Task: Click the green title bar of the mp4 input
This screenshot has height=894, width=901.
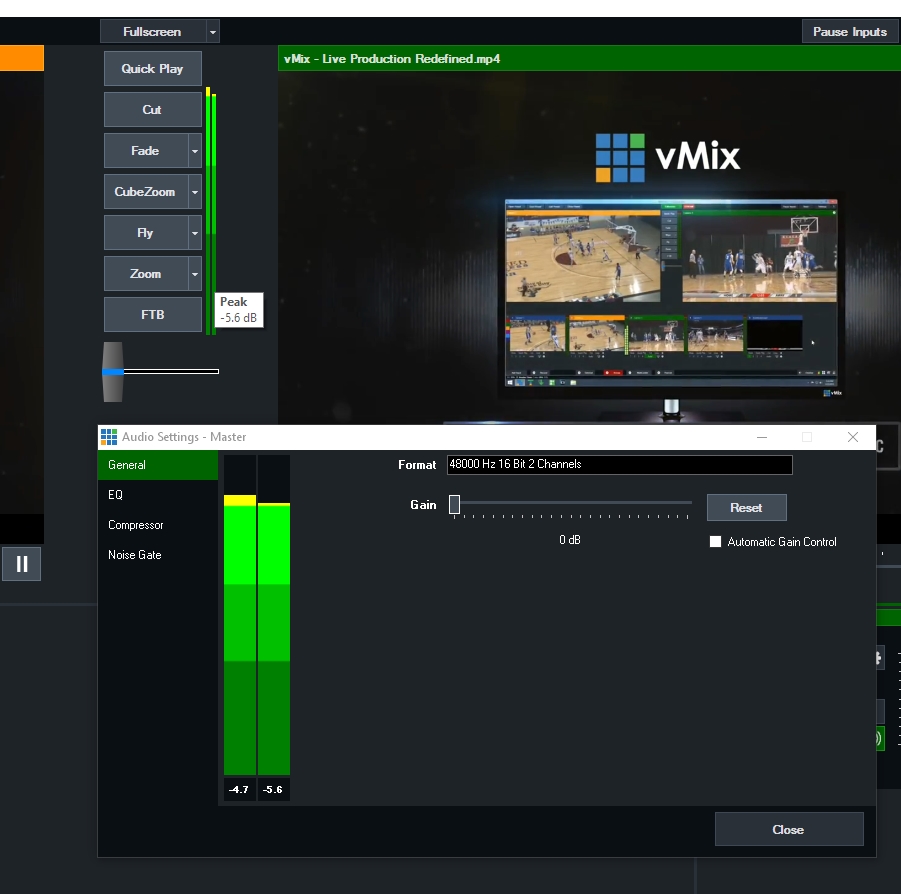Action: [x=590, y=59]
